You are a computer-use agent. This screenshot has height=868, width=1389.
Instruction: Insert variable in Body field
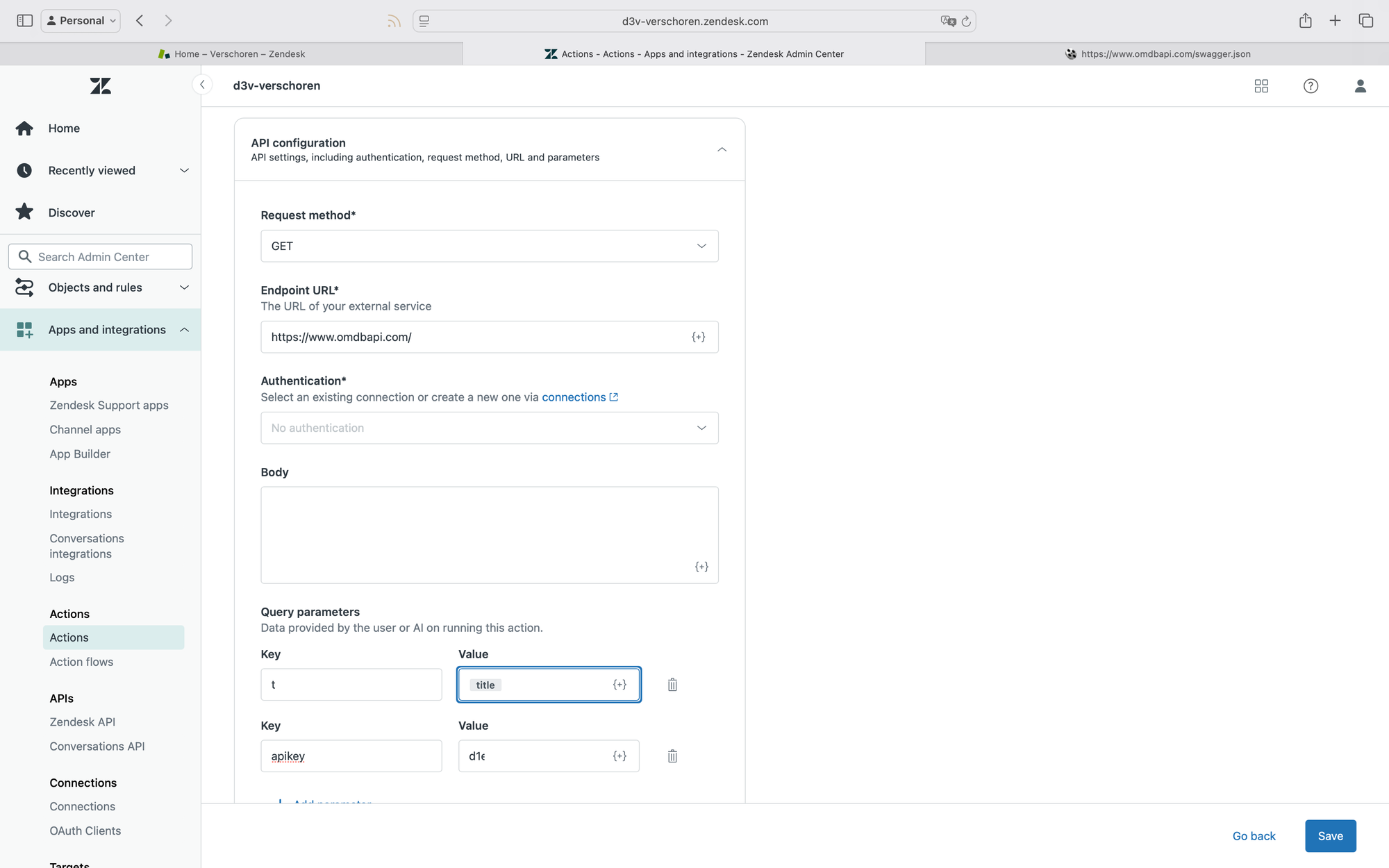[x=701, y=567]
